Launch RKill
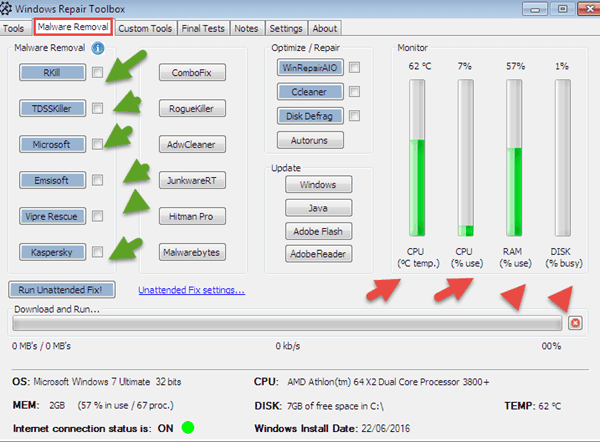 [52, 72]
